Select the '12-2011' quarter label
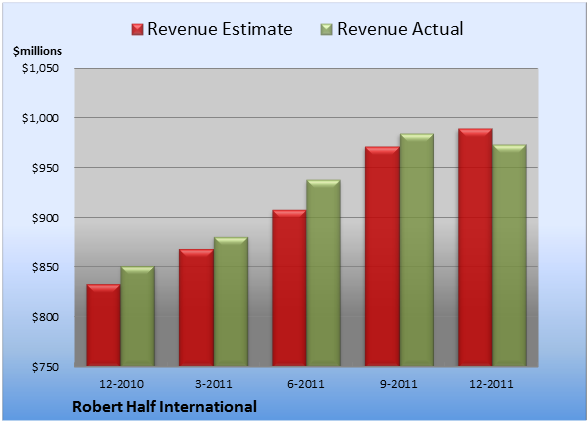The image size is (588, 422). tap(491, 384)
